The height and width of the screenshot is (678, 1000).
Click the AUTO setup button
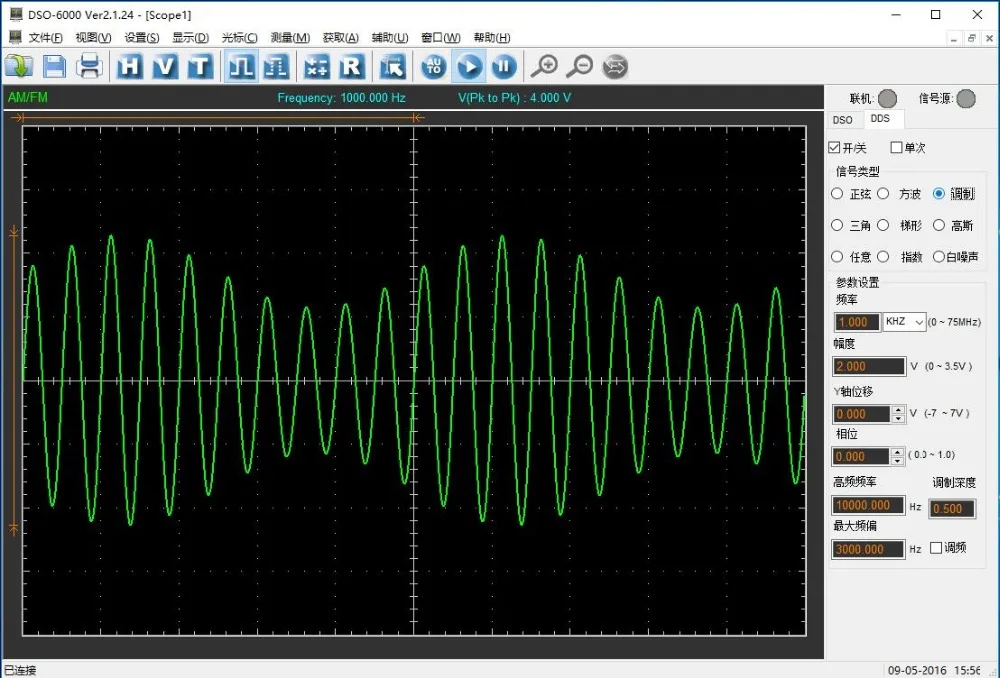click(x=434, y=66)
